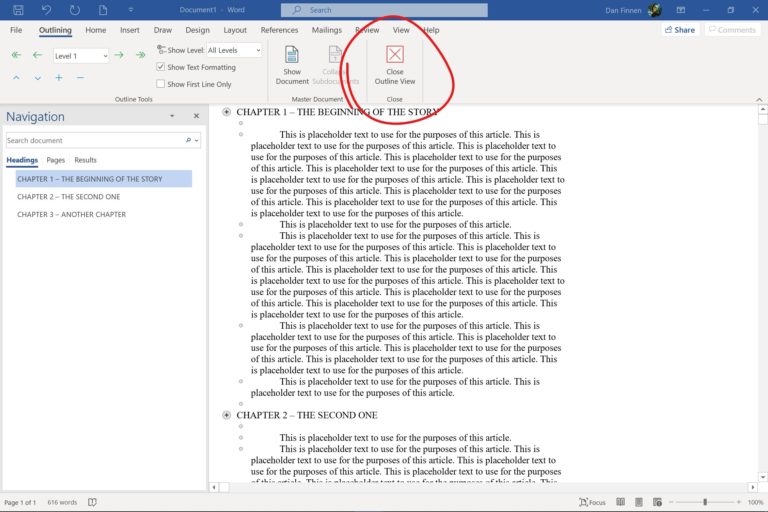
Task: Jump to CHAPTER 3 – ANOTHER CHAPTER heading
Action: (x=71, y=214)
